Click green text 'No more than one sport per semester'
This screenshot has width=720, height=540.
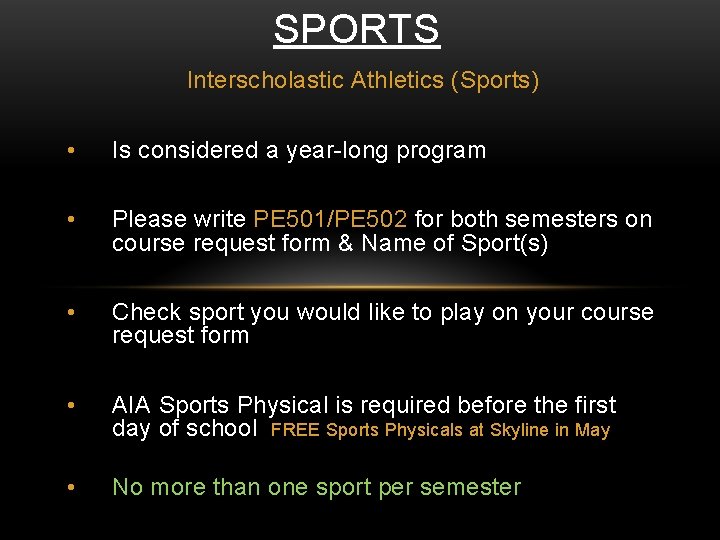(x=316, y=487)
